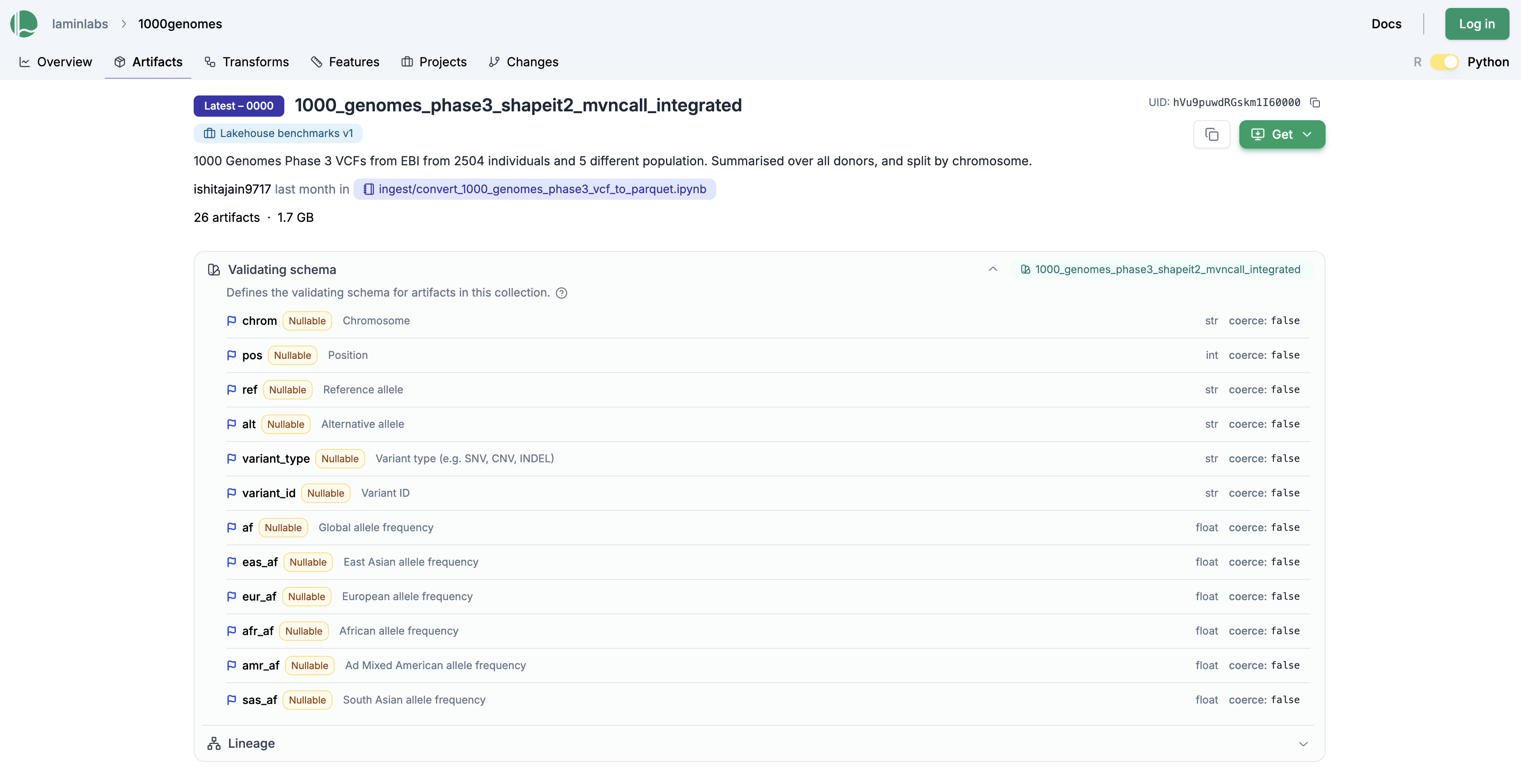1521x784 pixels.
Task: Click the Log in button
Action: pos(1477,23)
